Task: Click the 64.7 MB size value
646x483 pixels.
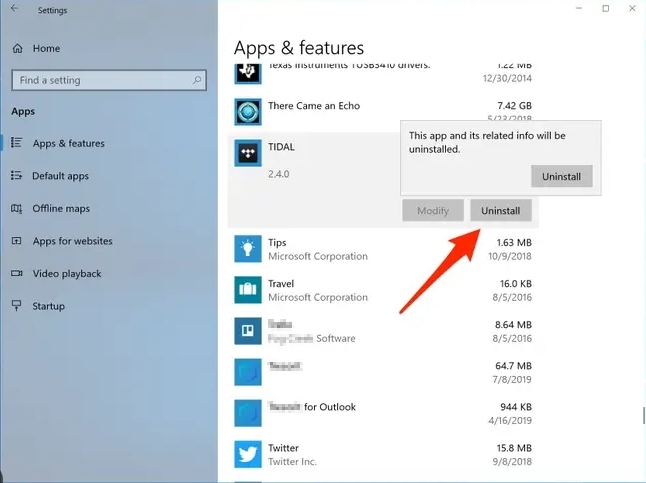Action: click(x=513, y=366)
